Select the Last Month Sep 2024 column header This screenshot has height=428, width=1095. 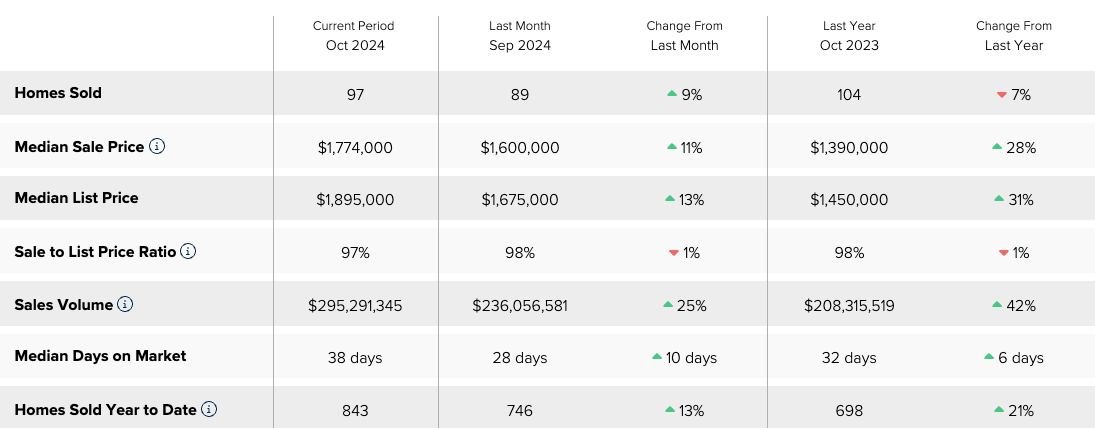click(x=520, y=36)
